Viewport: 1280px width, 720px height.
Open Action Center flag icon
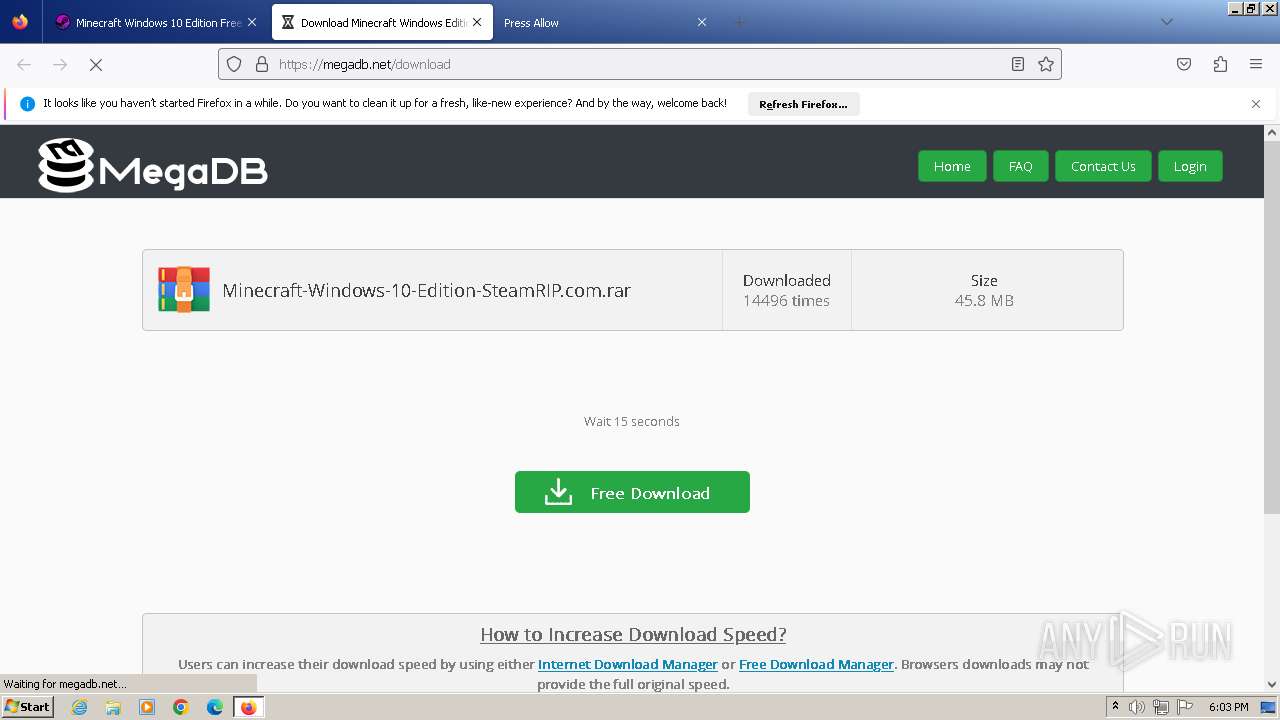tap(1183, 707)
